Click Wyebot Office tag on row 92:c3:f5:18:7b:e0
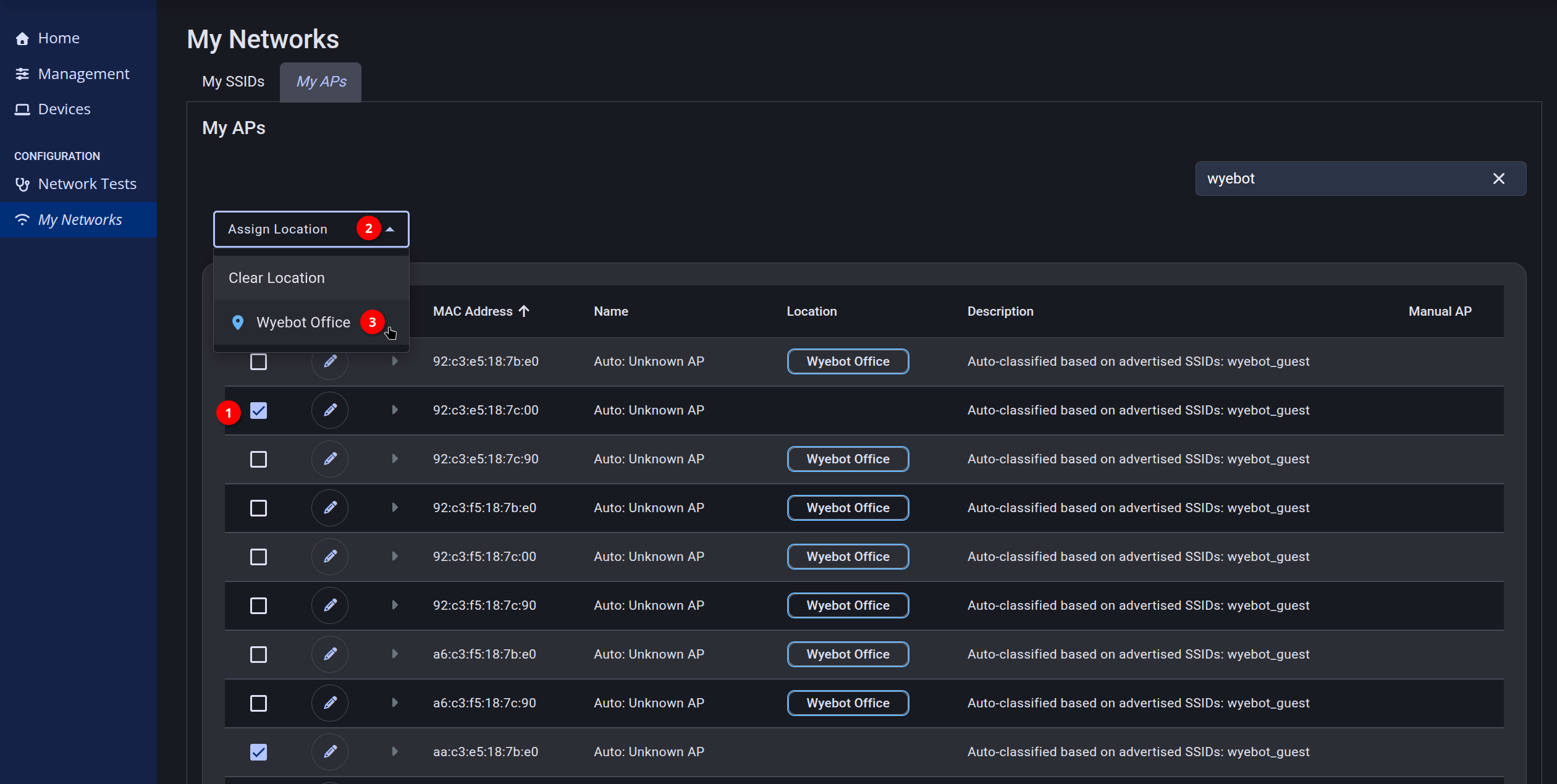 pos(848,508)
